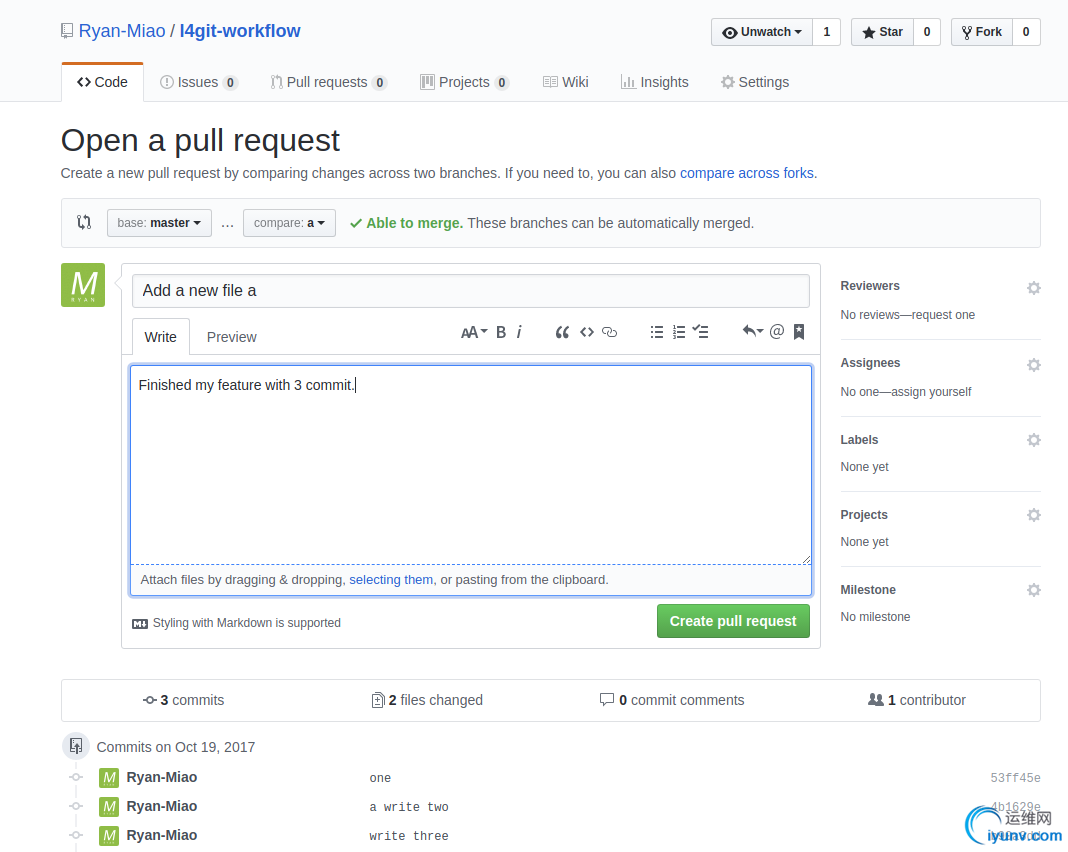Open the Issues tab
The image size is (1068, 852).
198,82
